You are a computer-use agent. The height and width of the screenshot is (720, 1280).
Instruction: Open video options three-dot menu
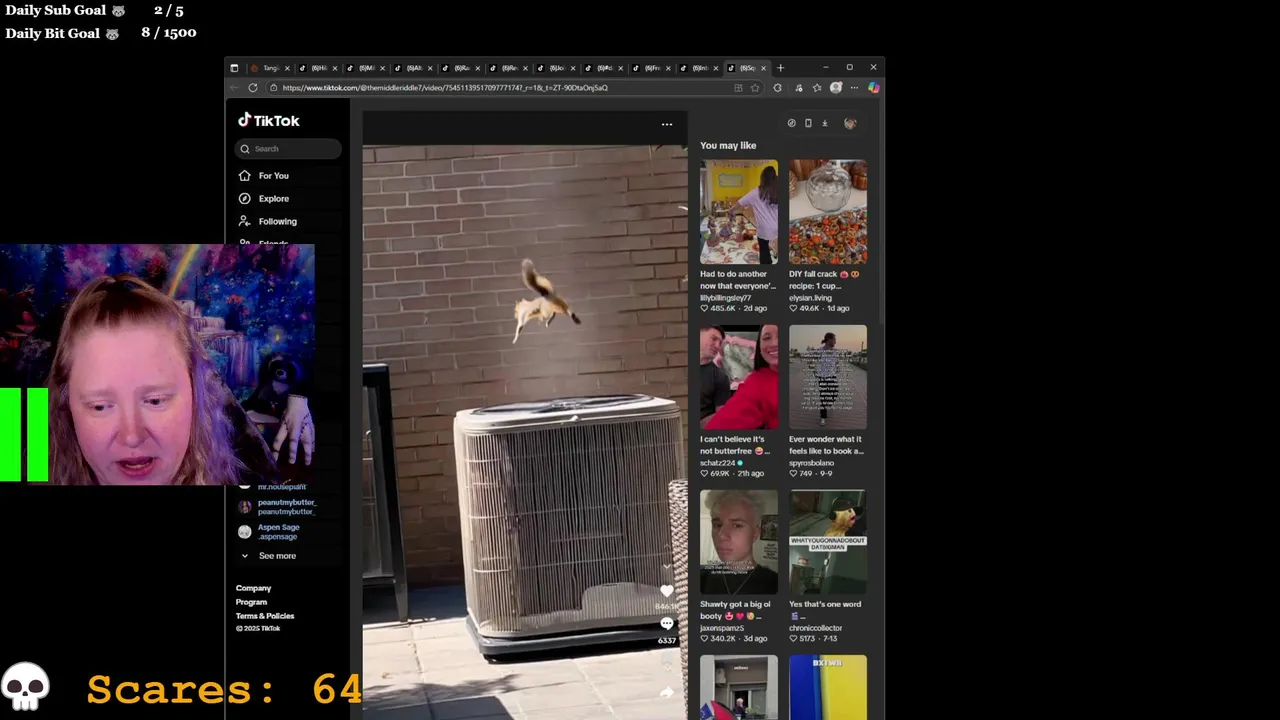(667, 124)
